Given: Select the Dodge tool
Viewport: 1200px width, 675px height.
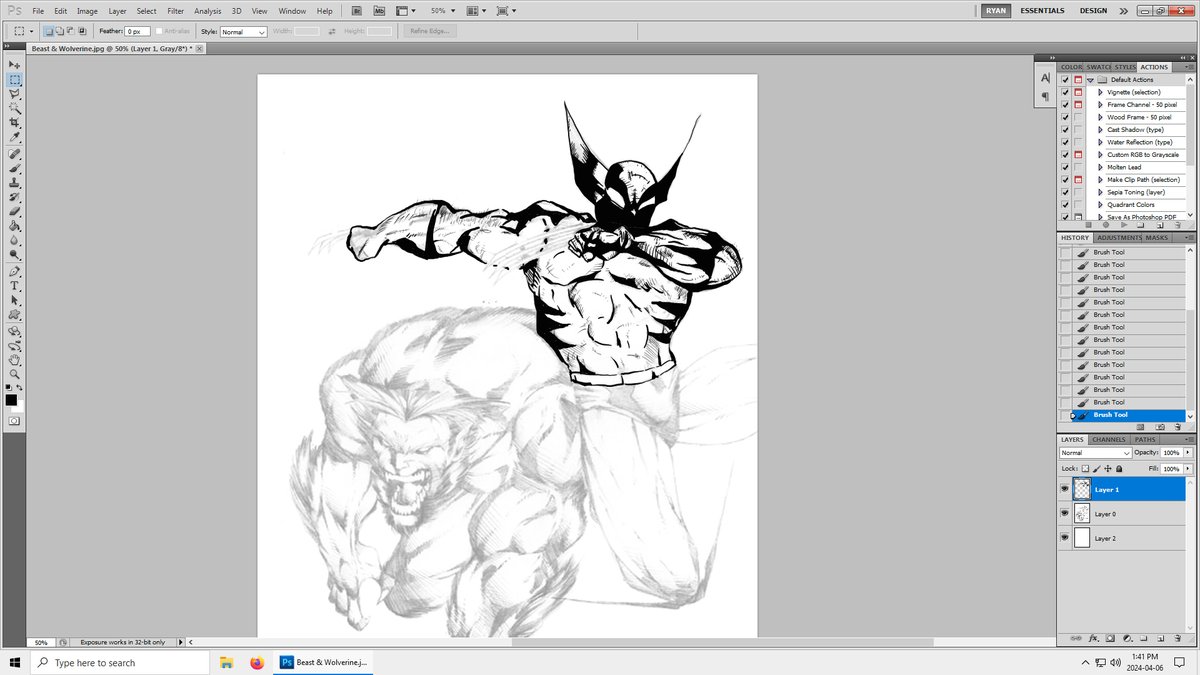Looking at the screenshot, I should pyautogui.click(x=15, y=254).
